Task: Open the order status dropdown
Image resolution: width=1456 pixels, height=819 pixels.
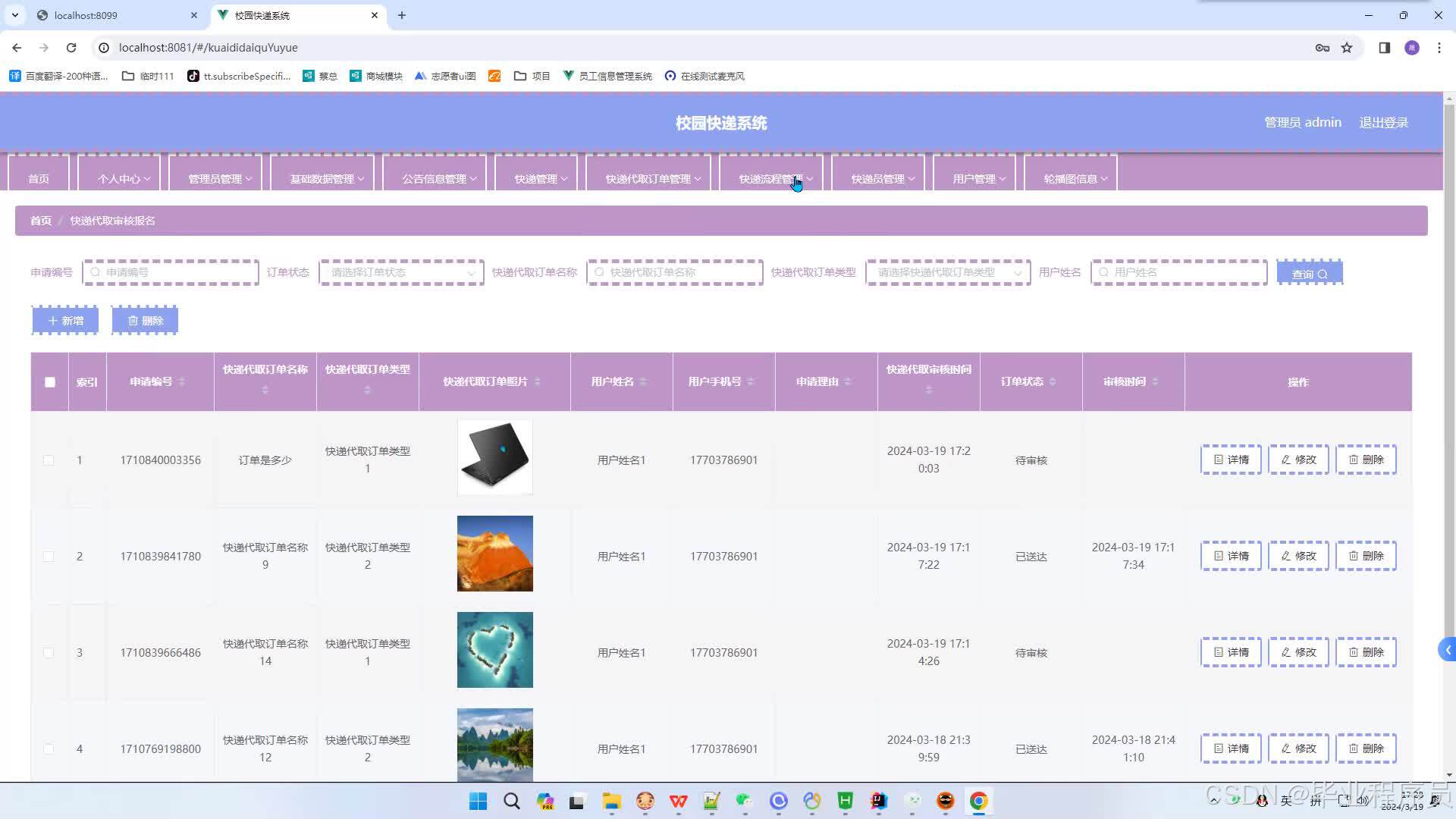Action: coord(401,273)
